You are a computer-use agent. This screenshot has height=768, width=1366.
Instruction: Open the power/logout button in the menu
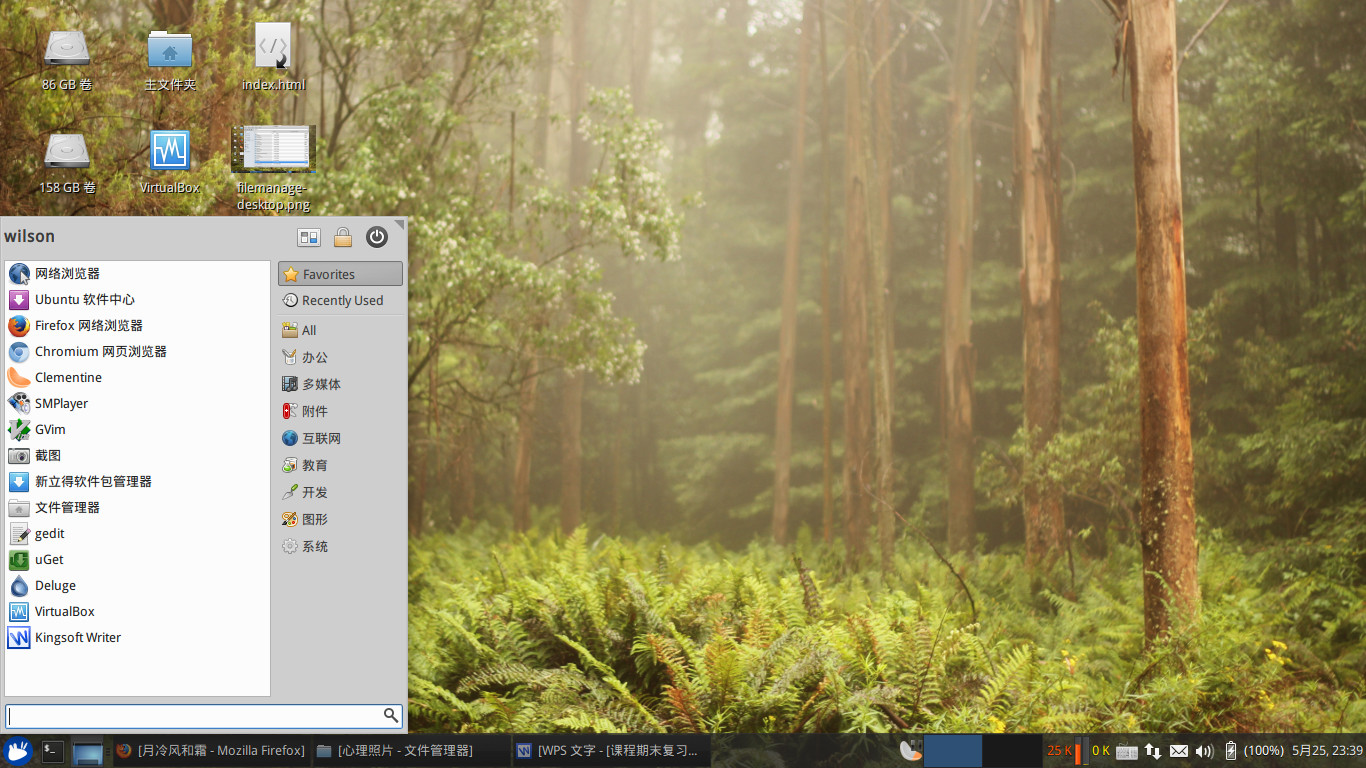pos(377,237)
